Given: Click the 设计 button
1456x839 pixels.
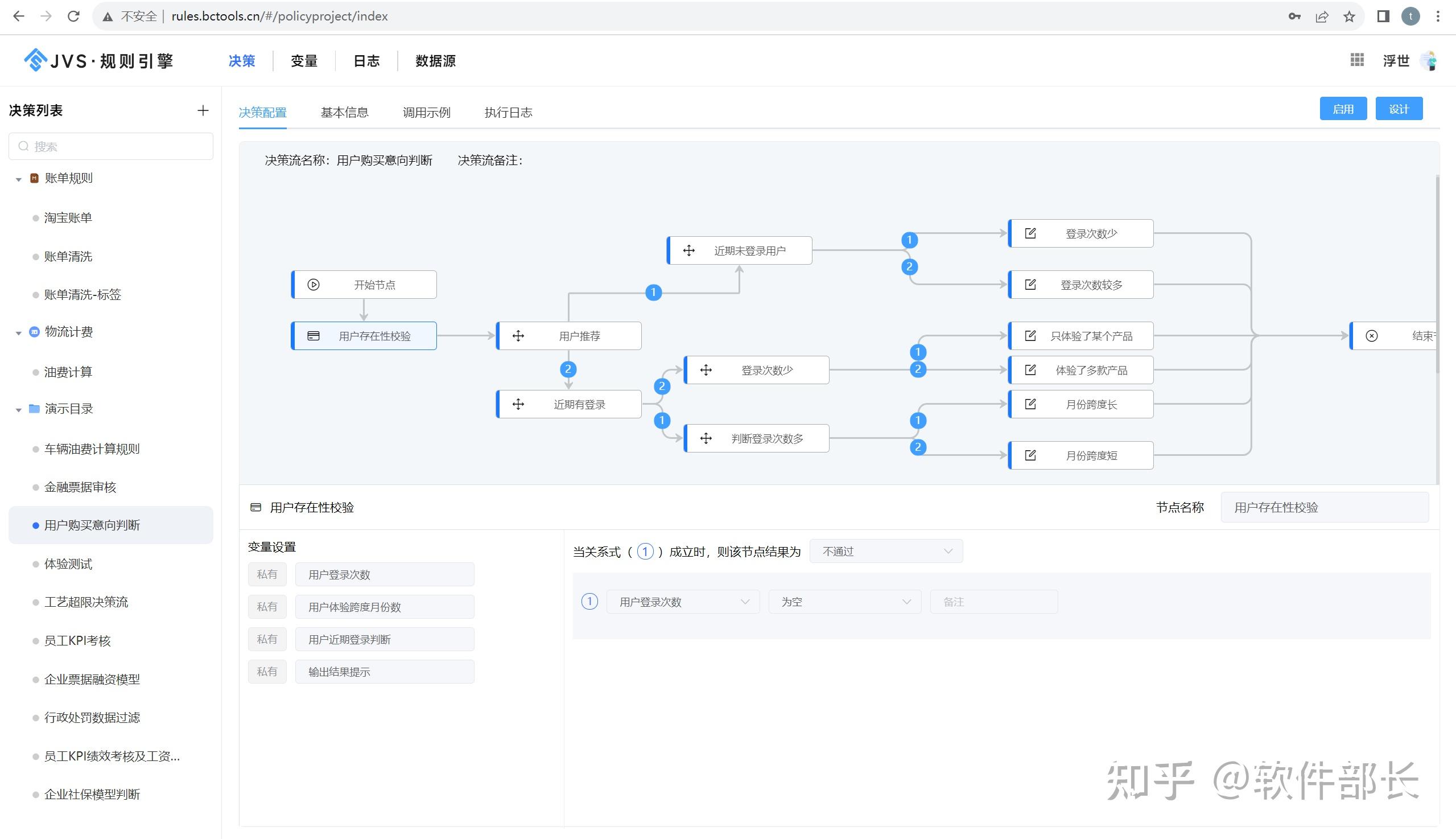Looking at the screenshot, I should click(x=1399, y=108).
